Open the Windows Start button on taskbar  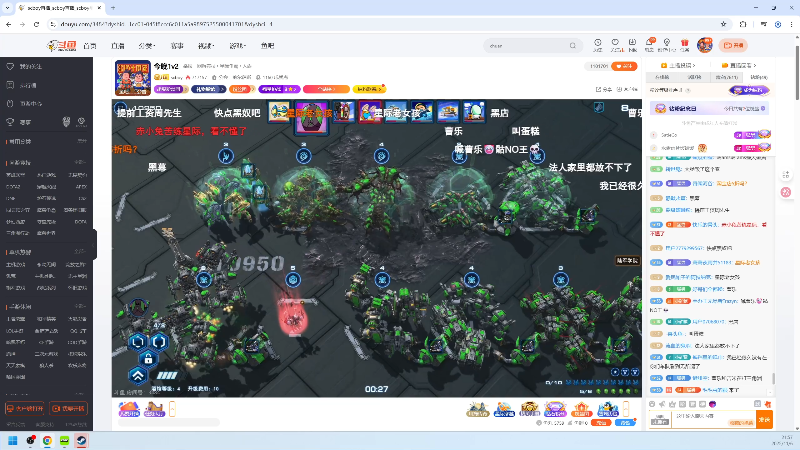point(13,441)
